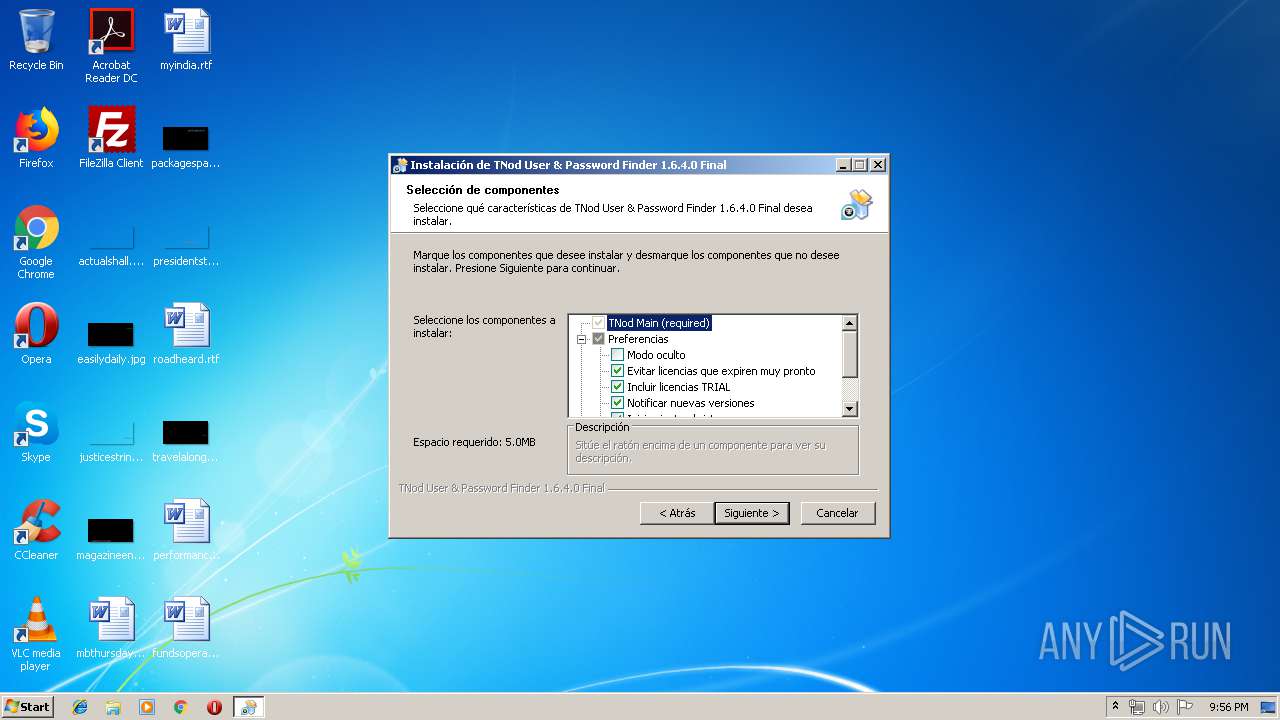Collapse the Preferencias tree node
Screen dimensions: 1280x720
pos(581,339)
